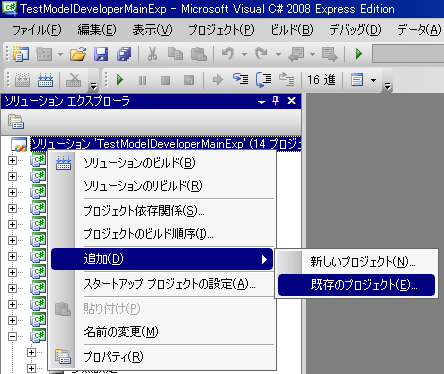
Task: Click the Step Into icon
Action: pos(241,79)
